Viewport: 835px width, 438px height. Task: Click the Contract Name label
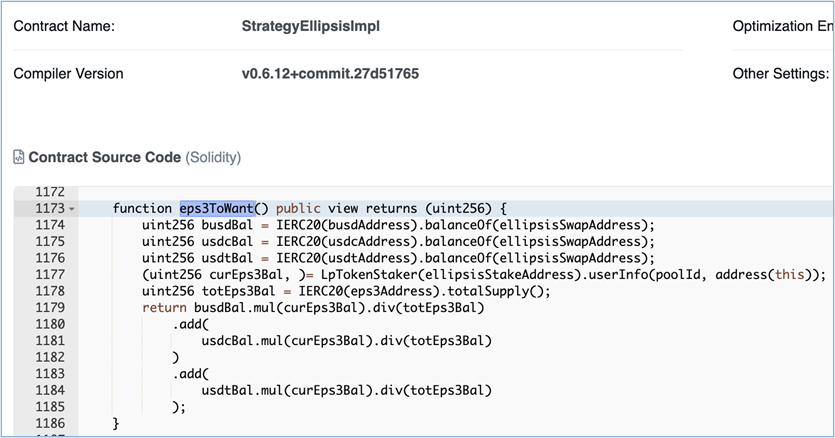click(64, 25)
